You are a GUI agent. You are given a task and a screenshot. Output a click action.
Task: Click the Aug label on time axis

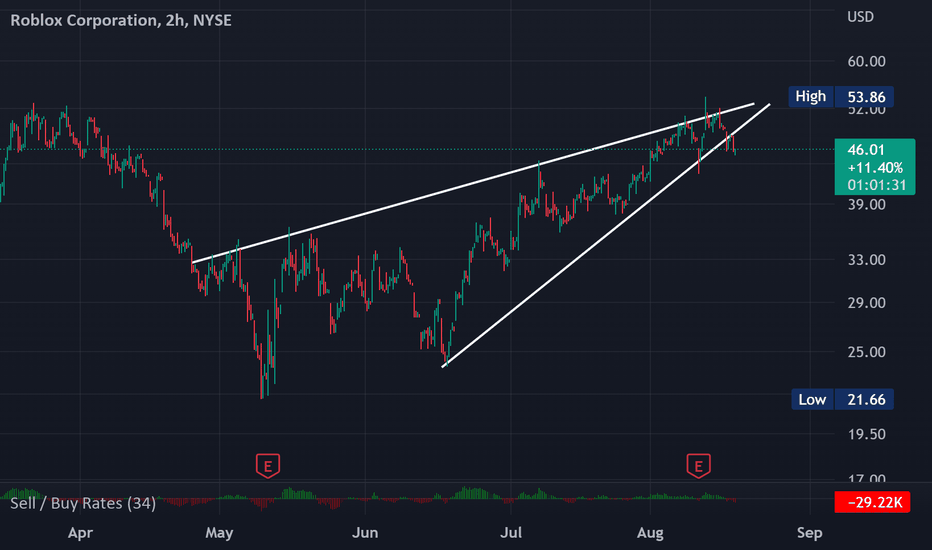650,533
